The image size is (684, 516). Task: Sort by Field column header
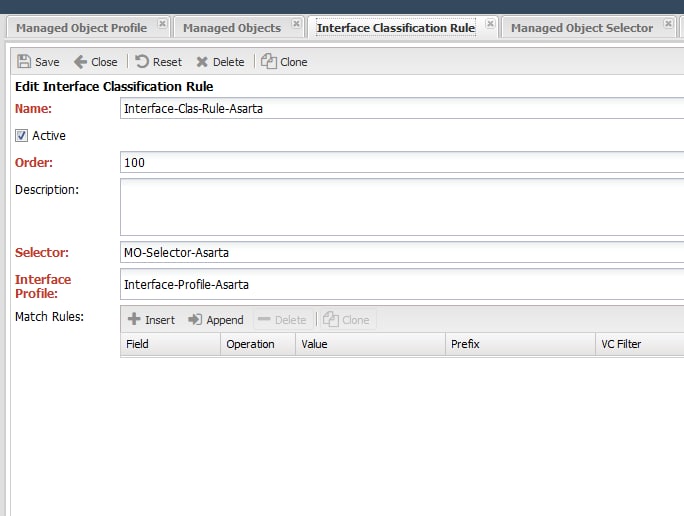(x=171, y=344)
